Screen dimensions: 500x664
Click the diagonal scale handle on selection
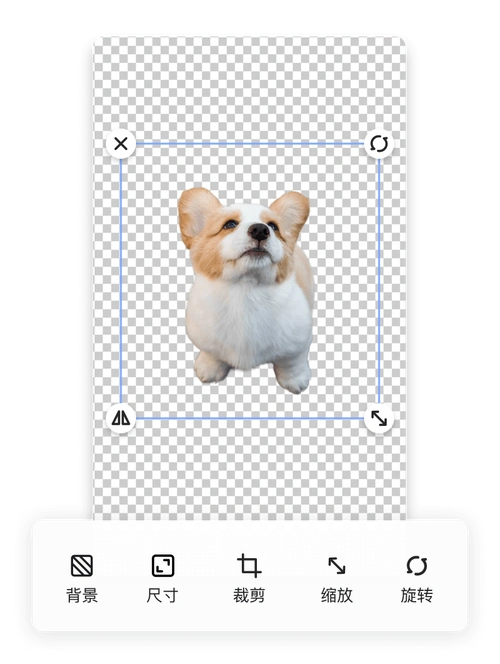[379, 418]
